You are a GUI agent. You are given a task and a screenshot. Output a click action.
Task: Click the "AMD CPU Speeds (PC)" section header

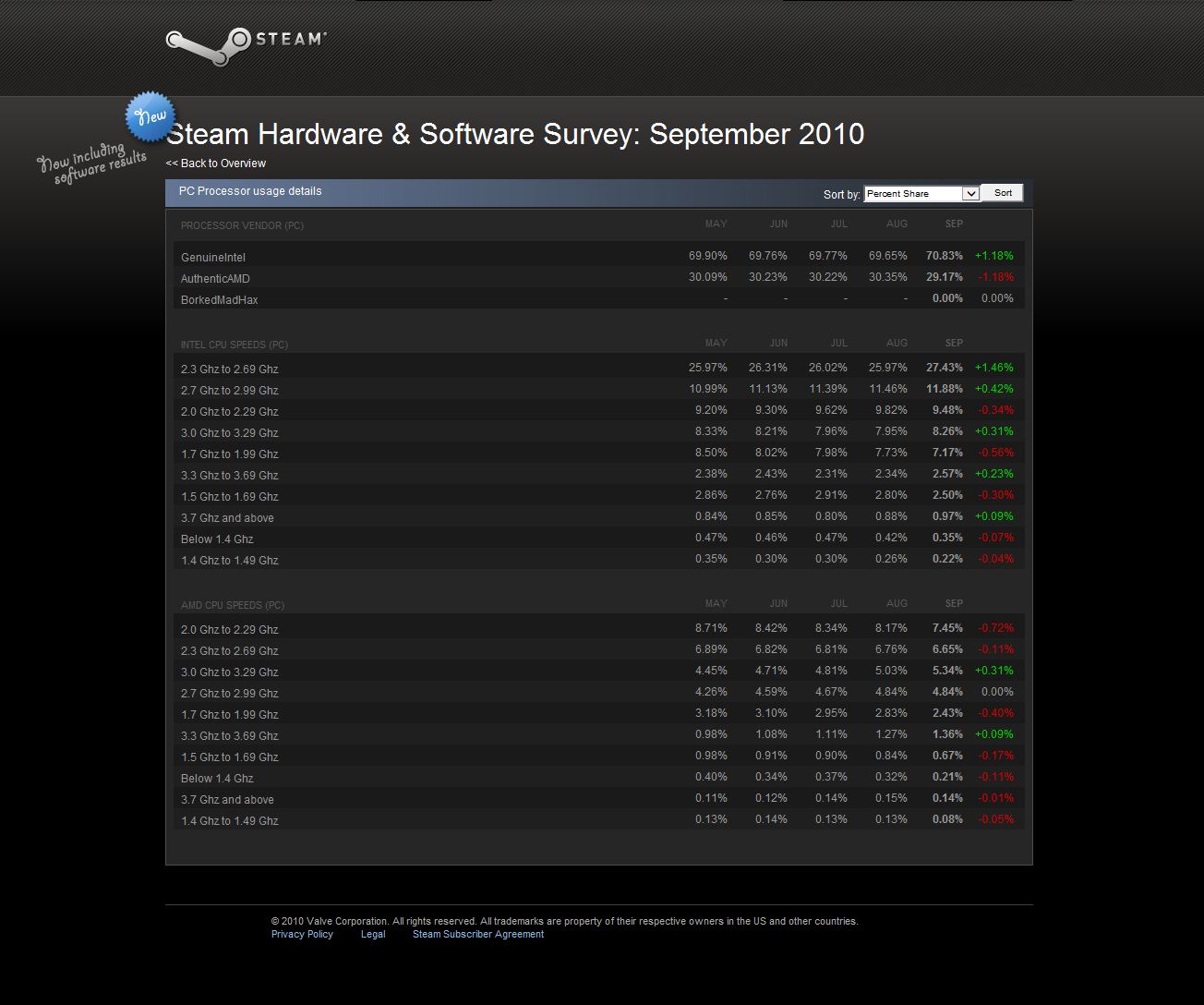[x=233, y=605]
